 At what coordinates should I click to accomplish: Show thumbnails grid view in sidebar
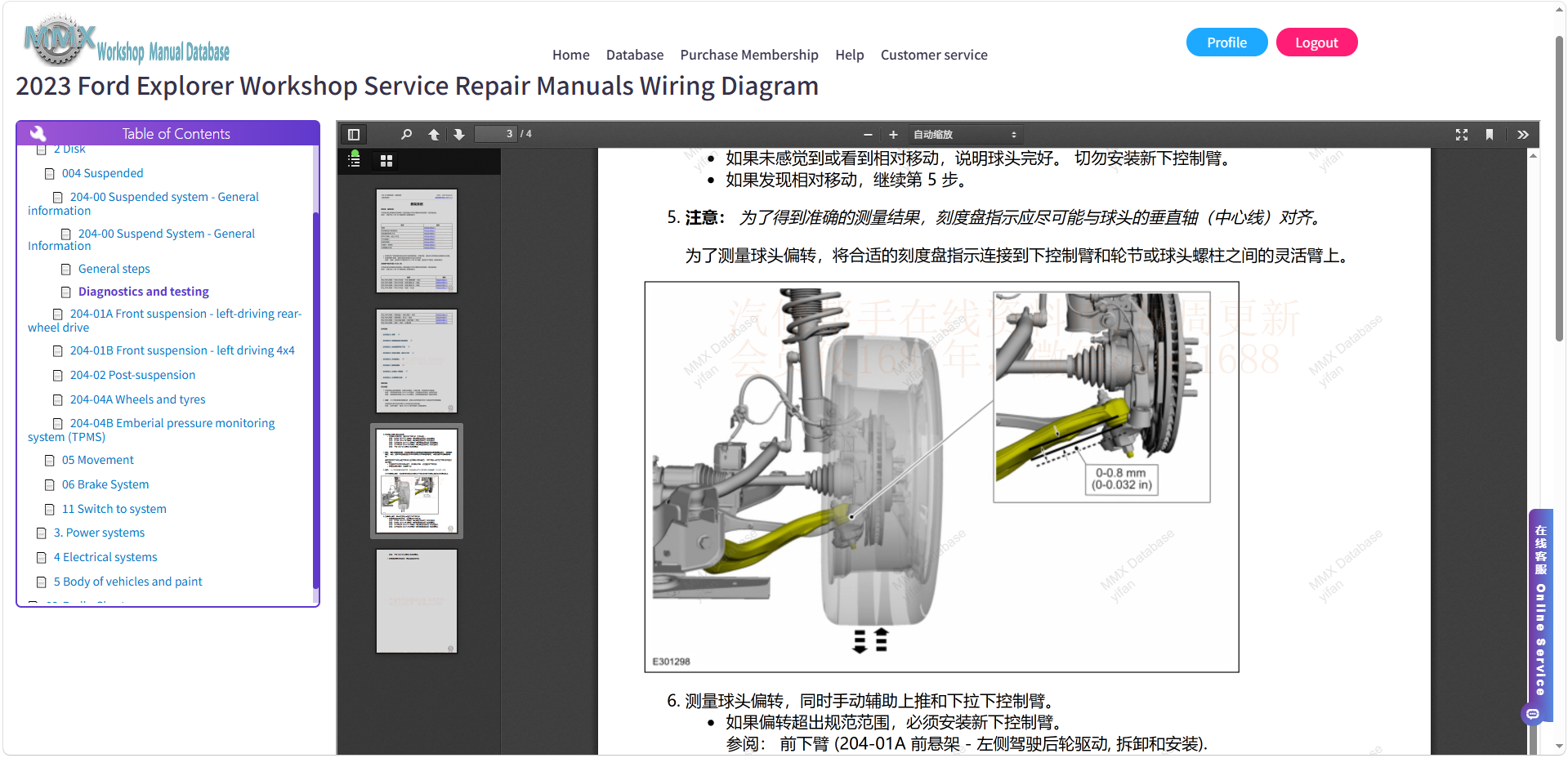[386, 161]
